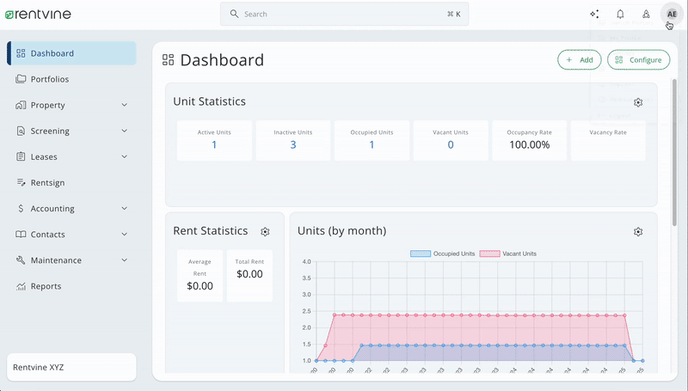The height and width of the screenshot is (391, 688).
Task: Click the Rentvine logo
Action: tap(38, 14)
